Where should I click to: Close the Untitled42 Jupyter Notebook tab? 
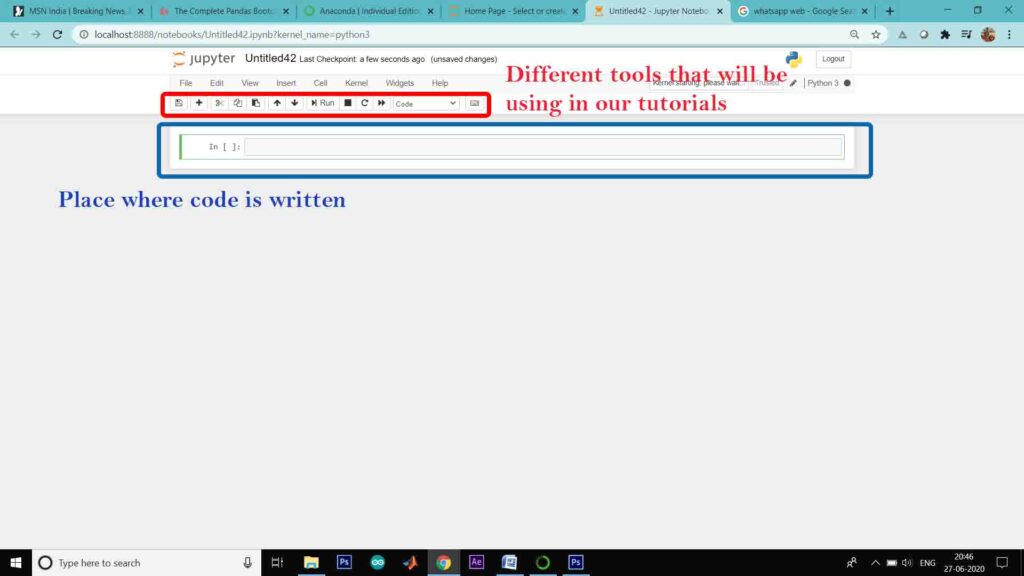720,11
